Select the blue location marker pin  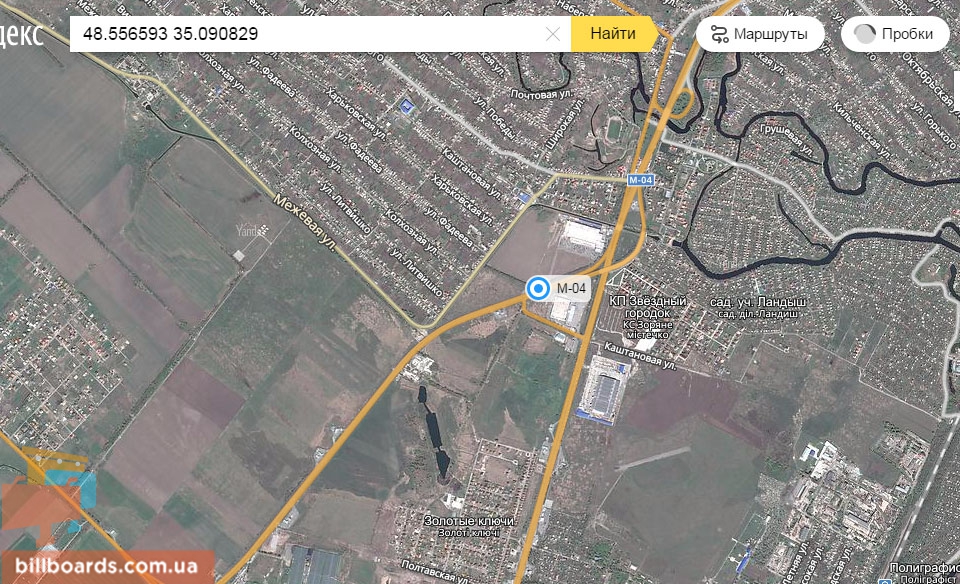538,288
